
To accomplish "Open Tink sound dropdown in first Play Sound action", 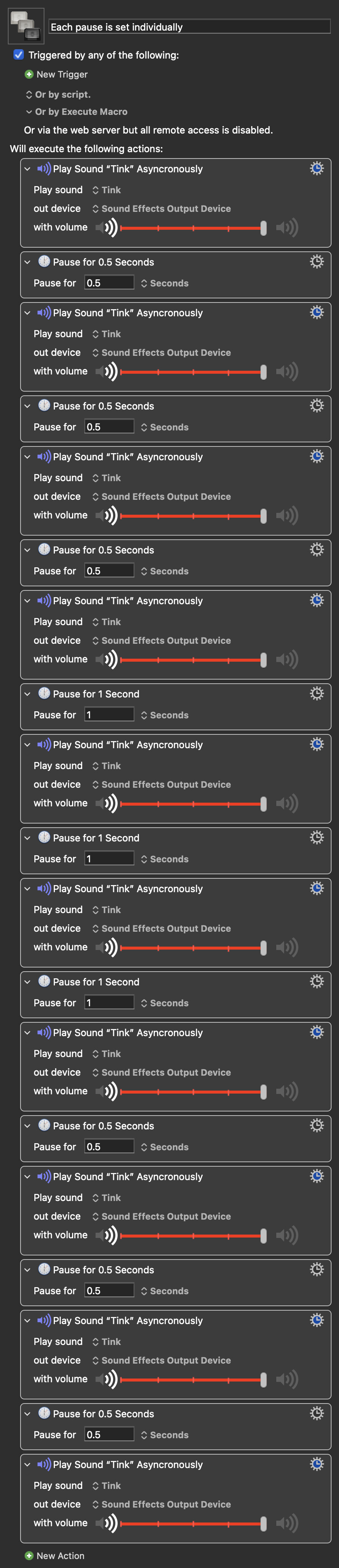I will pos(107,190).
